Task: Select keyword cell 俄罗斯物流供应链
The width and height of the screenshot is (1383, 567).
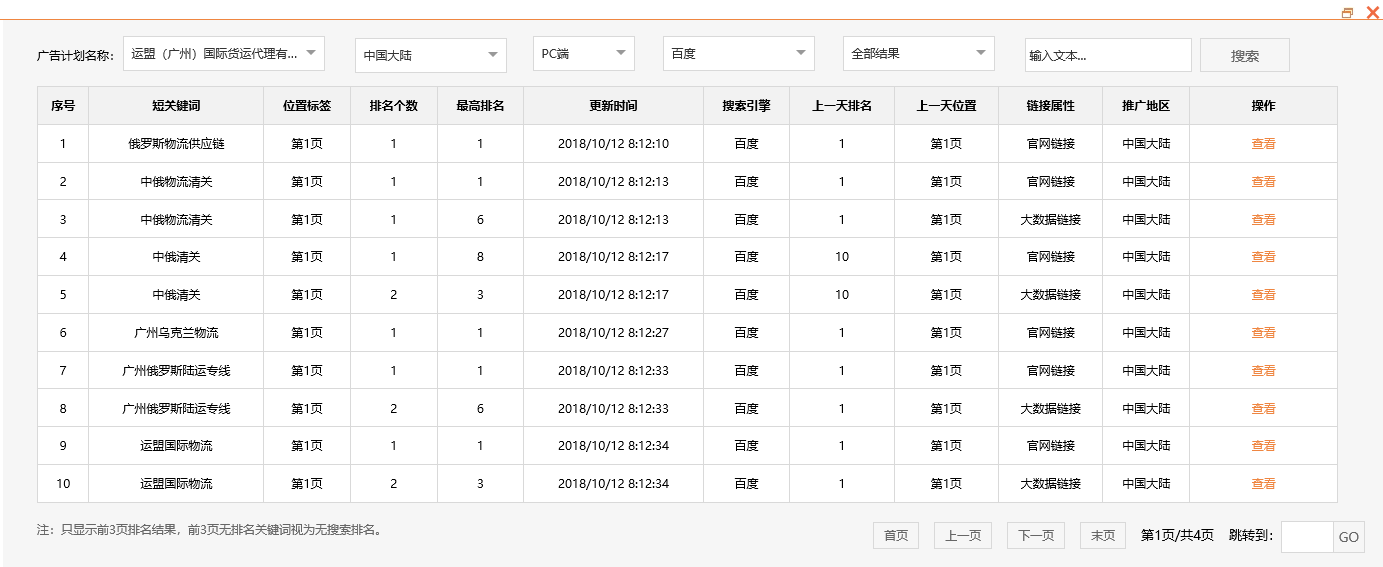Action: (x=176, y=144)
